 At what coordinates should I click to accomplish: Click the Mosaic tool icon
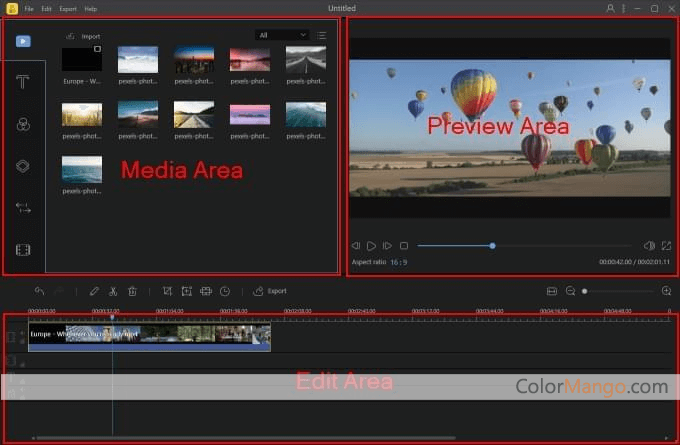coord(206,291)
